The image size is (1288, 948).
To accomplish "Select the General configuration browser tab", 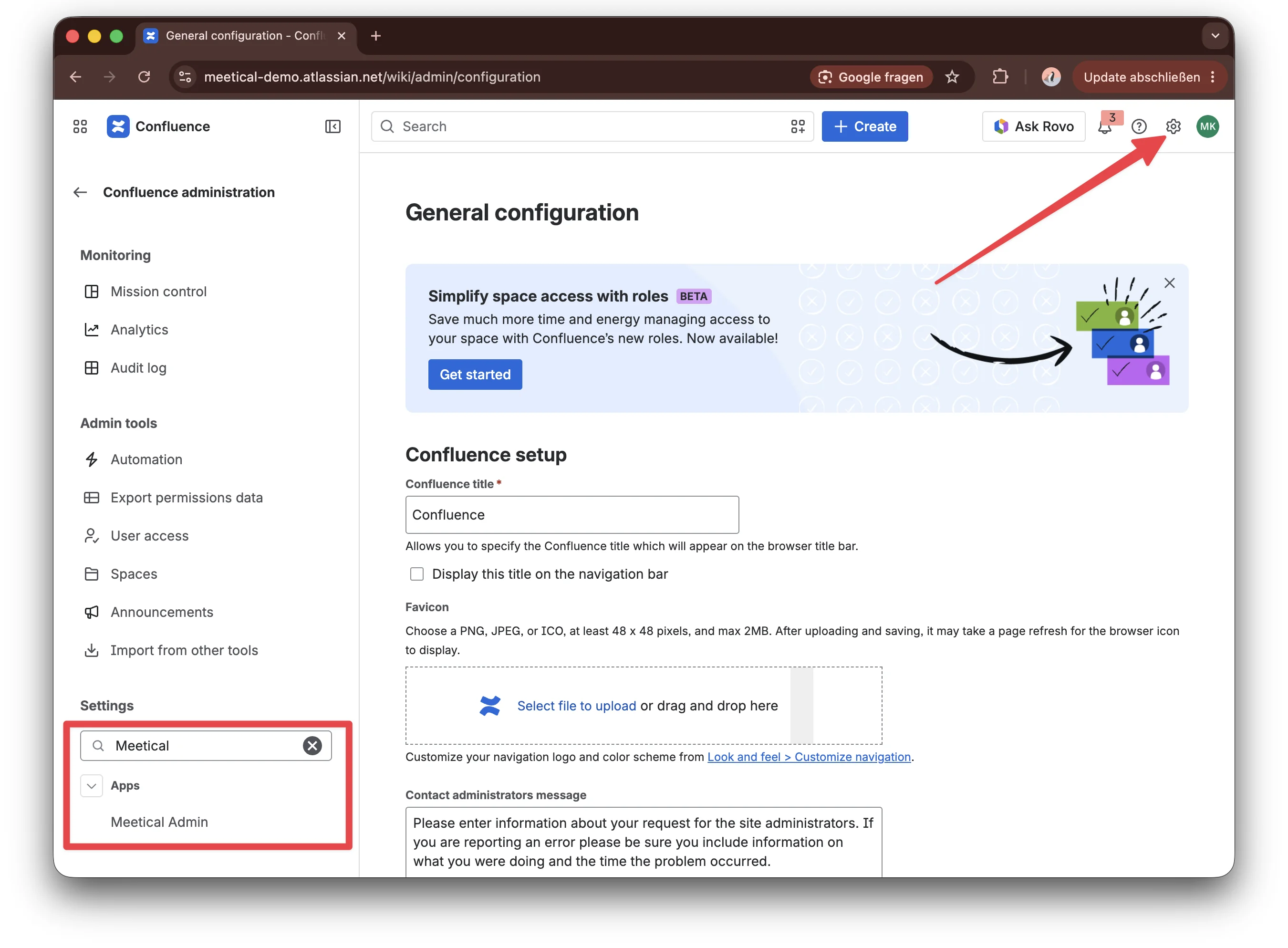I will [246, 36].
